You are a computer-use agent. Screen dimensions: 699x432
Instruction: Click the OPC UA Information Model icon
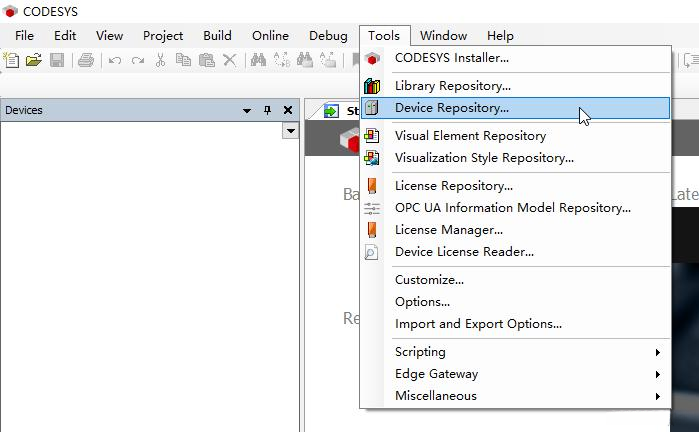pos(372,208)
